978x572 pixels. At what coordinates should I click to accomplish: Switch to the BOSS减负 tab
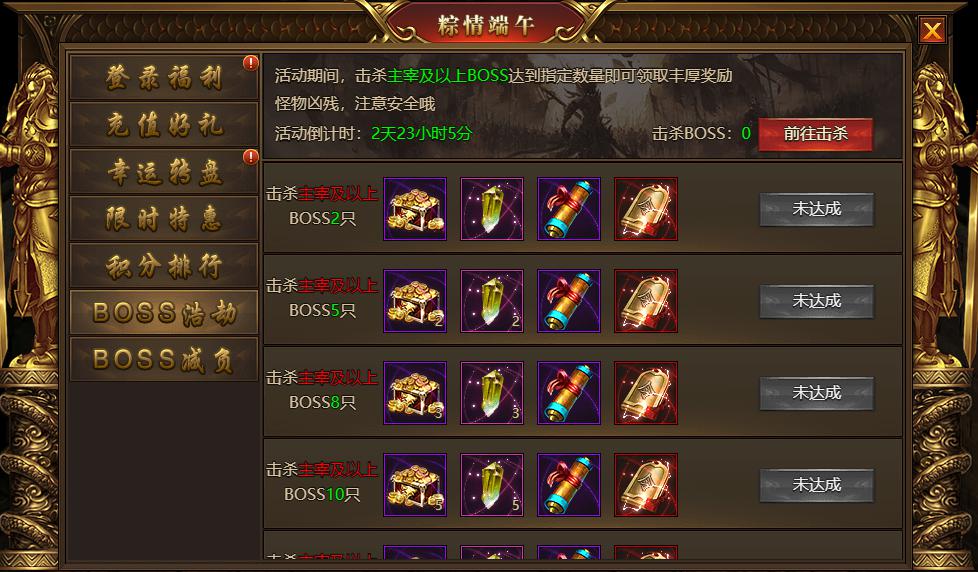click(x=164, y=359)
